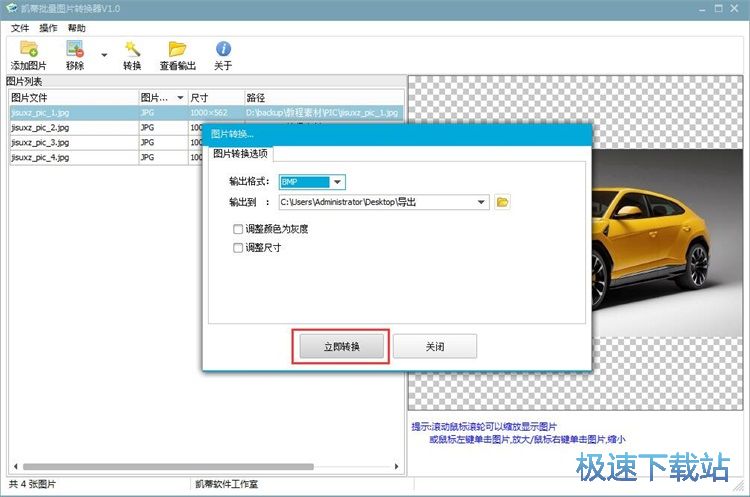Viewport: 750px width, 497px height.
Task: Click the 立即转换 button
Action: 342,346
